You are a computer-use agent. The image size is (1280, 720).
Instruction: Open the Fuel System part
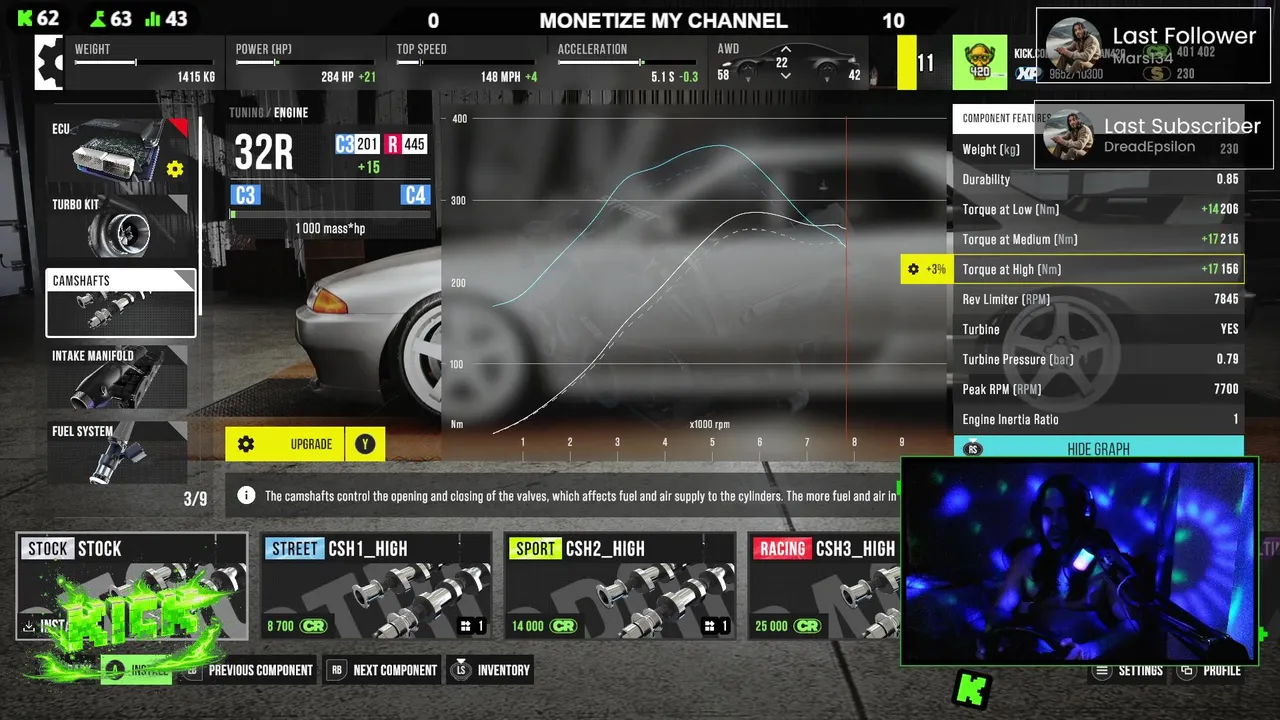coord(117,452)
